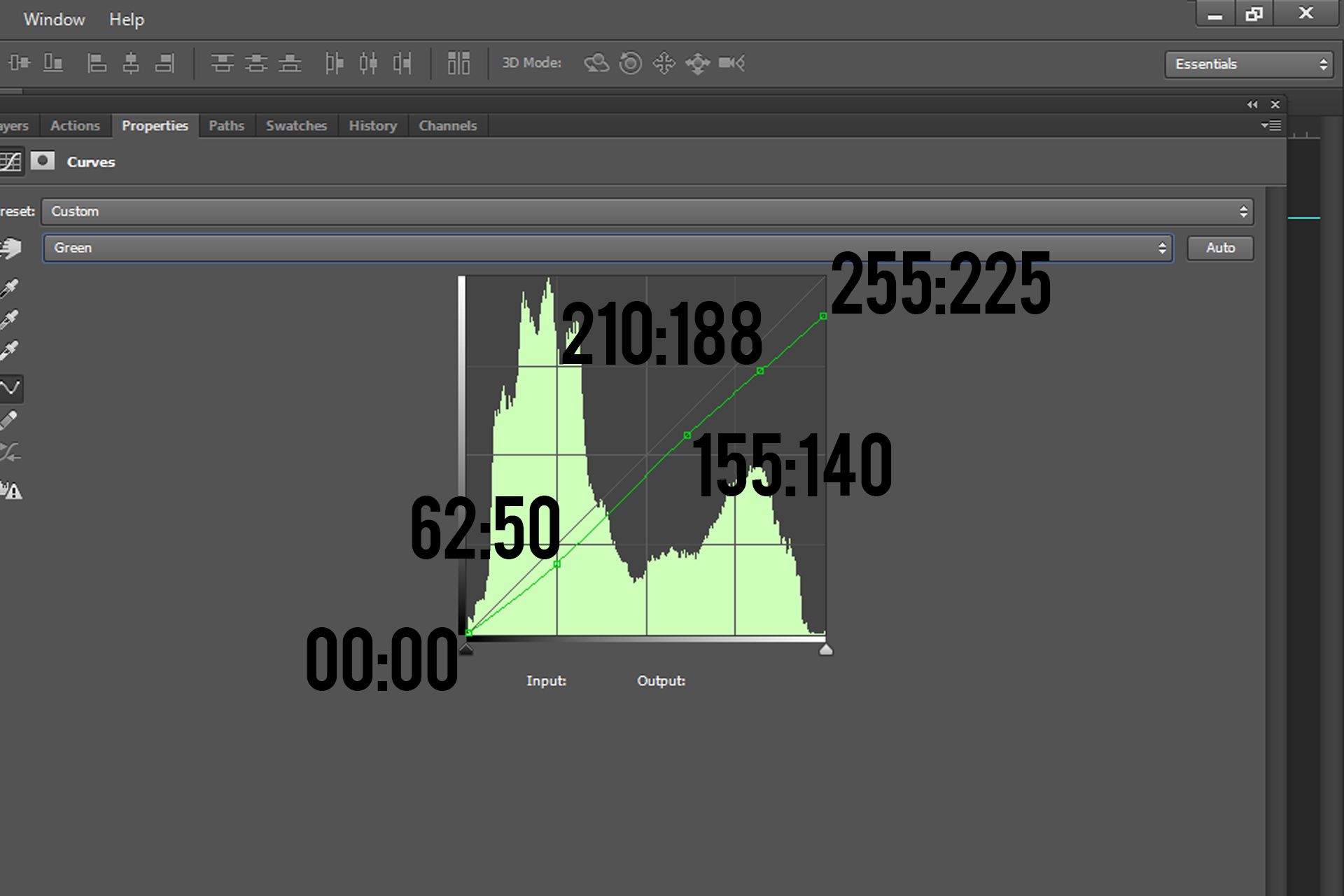The width and height of the screenshot is (1344, 896).
Task: Select the targeted adjustment (hand) tool
Action: pyautogui.click(x=10, y=246)
